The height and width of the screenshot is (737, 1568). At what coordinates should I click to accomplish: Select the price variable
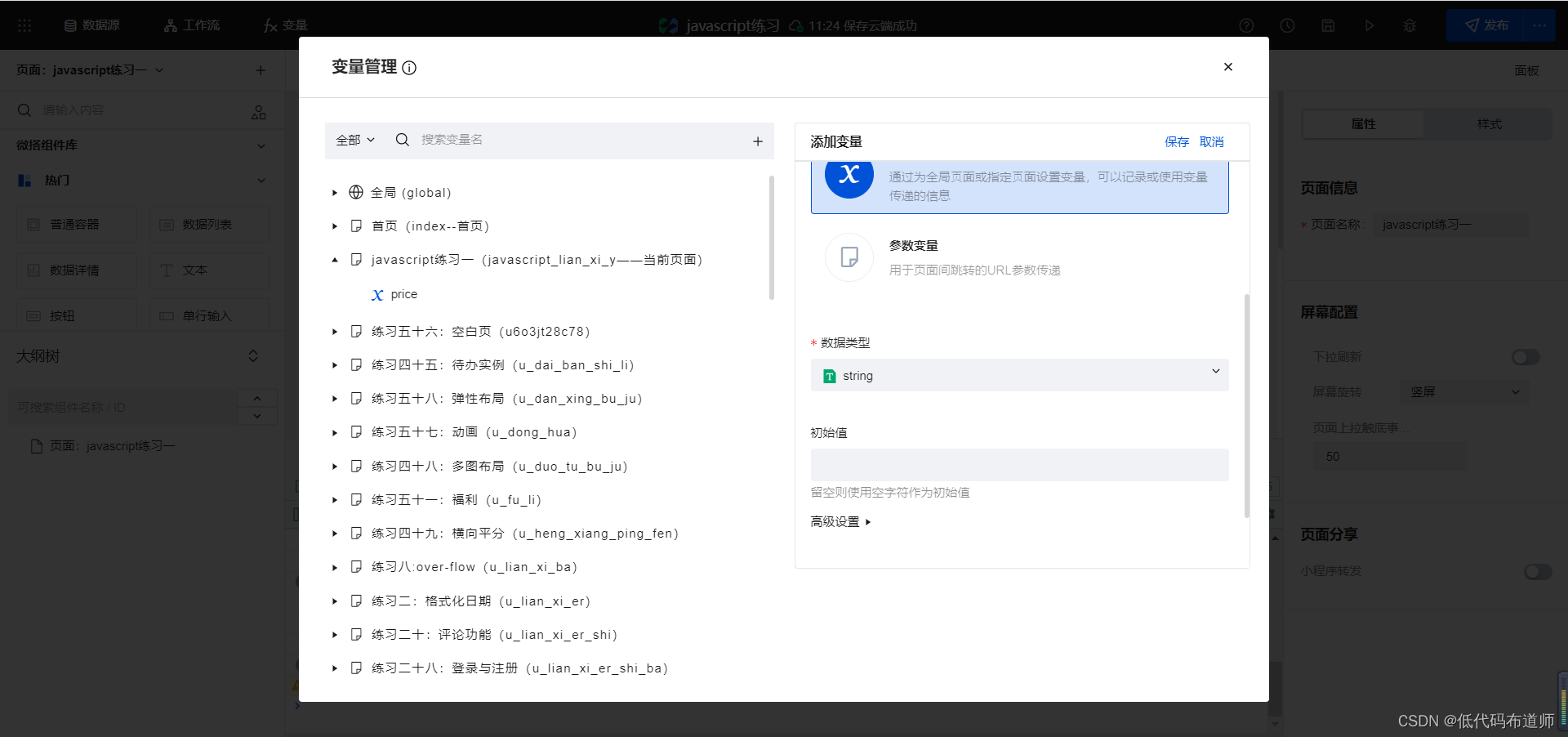(403, 294)
